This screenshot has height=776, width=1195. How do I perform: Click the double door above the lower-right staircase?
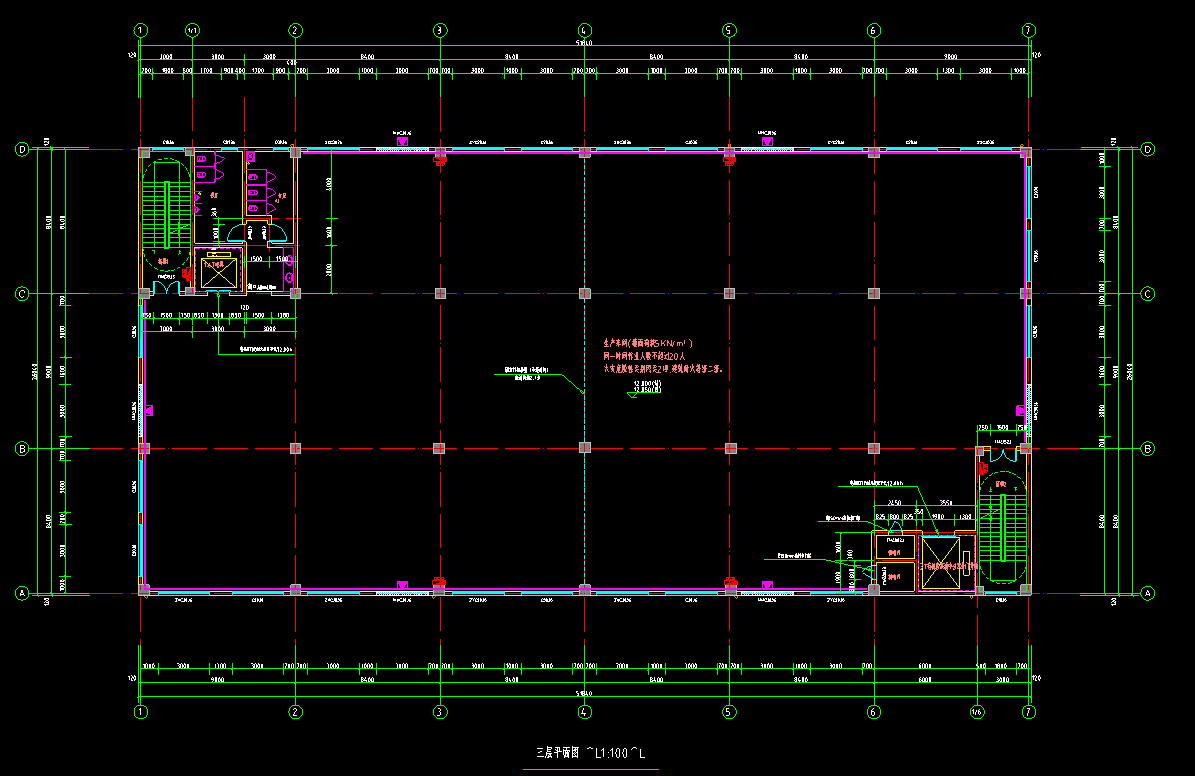pos(1002,454)
